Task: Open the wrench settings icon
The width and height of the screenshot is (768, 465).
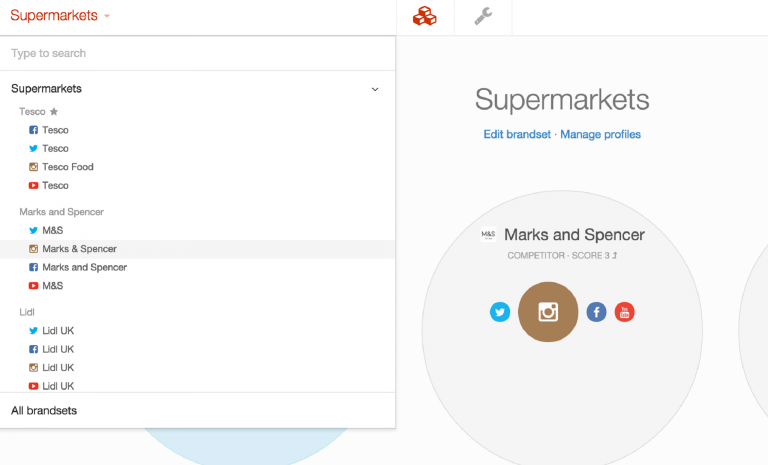Action: click(x=483, y=17)
